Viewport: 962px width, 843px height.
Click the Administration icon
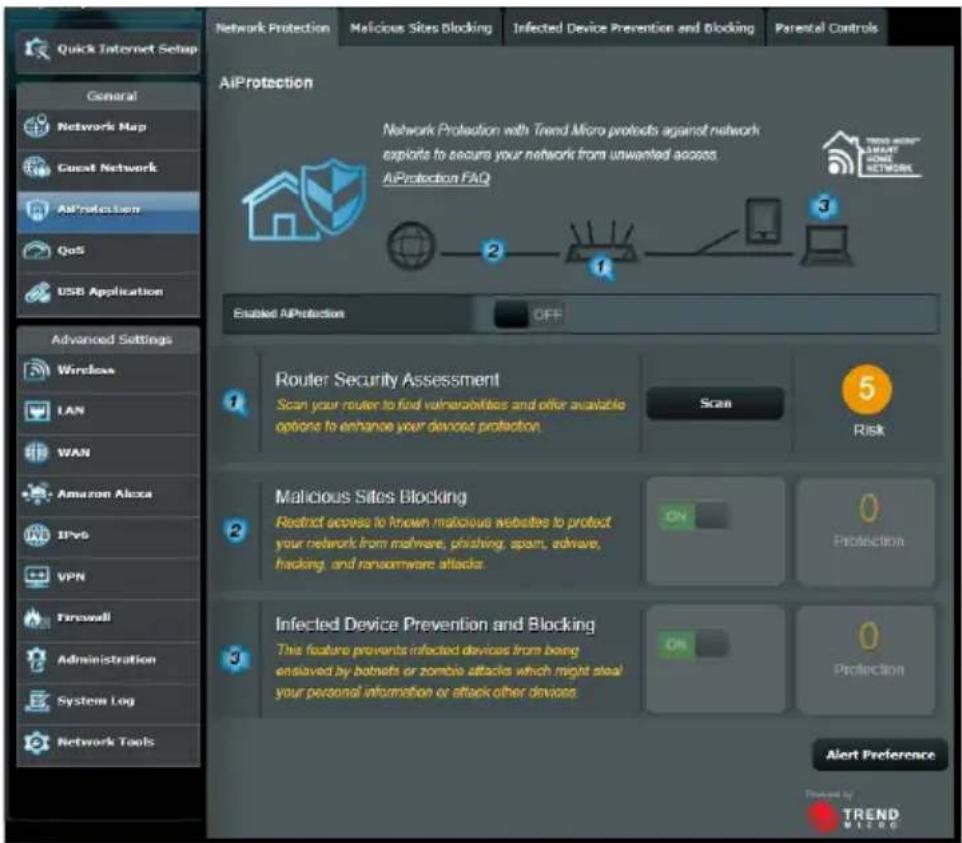click(36, 659)
